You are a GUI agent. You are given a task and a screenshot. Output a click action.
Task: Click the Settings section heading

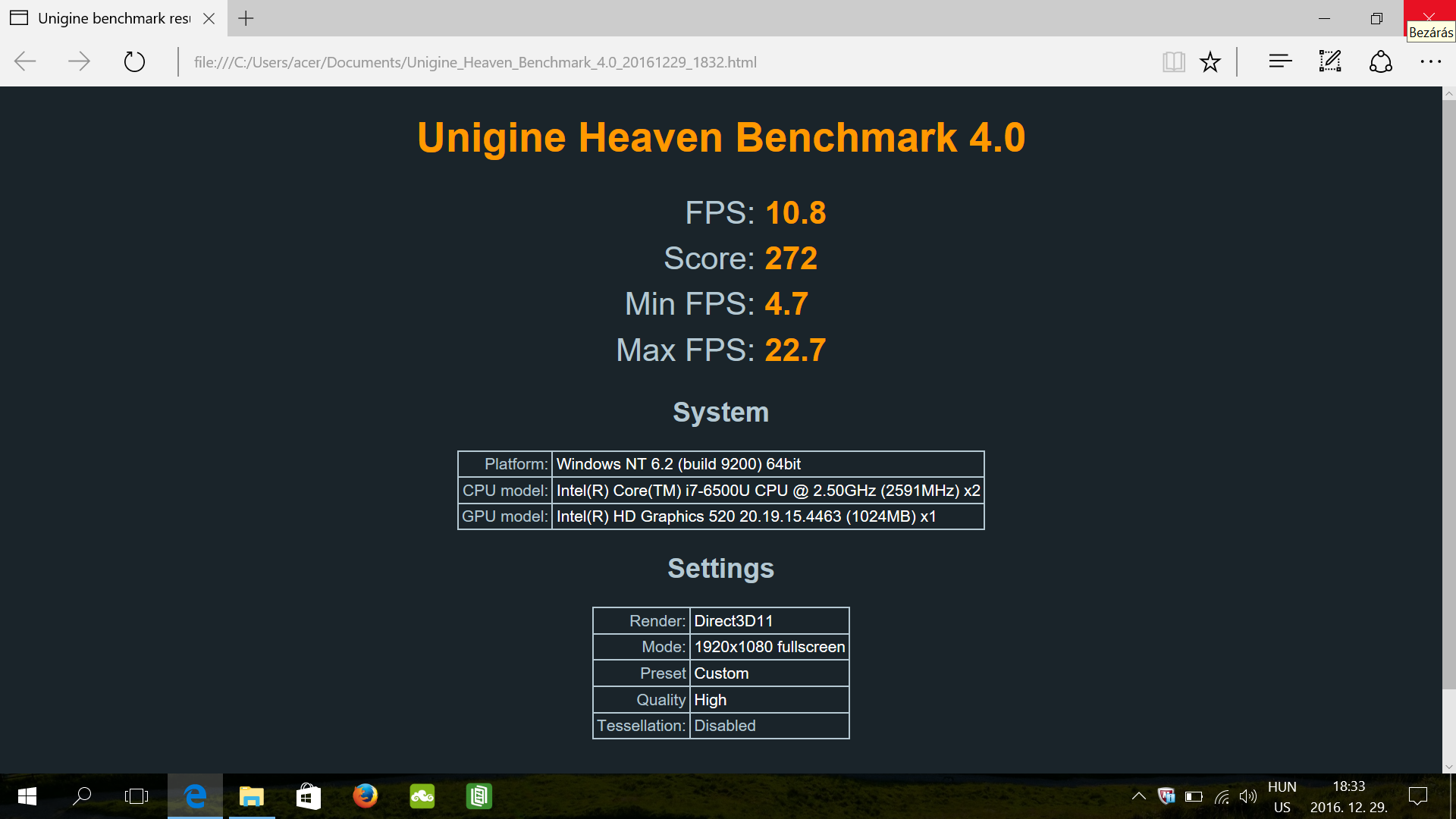point(721,569)
